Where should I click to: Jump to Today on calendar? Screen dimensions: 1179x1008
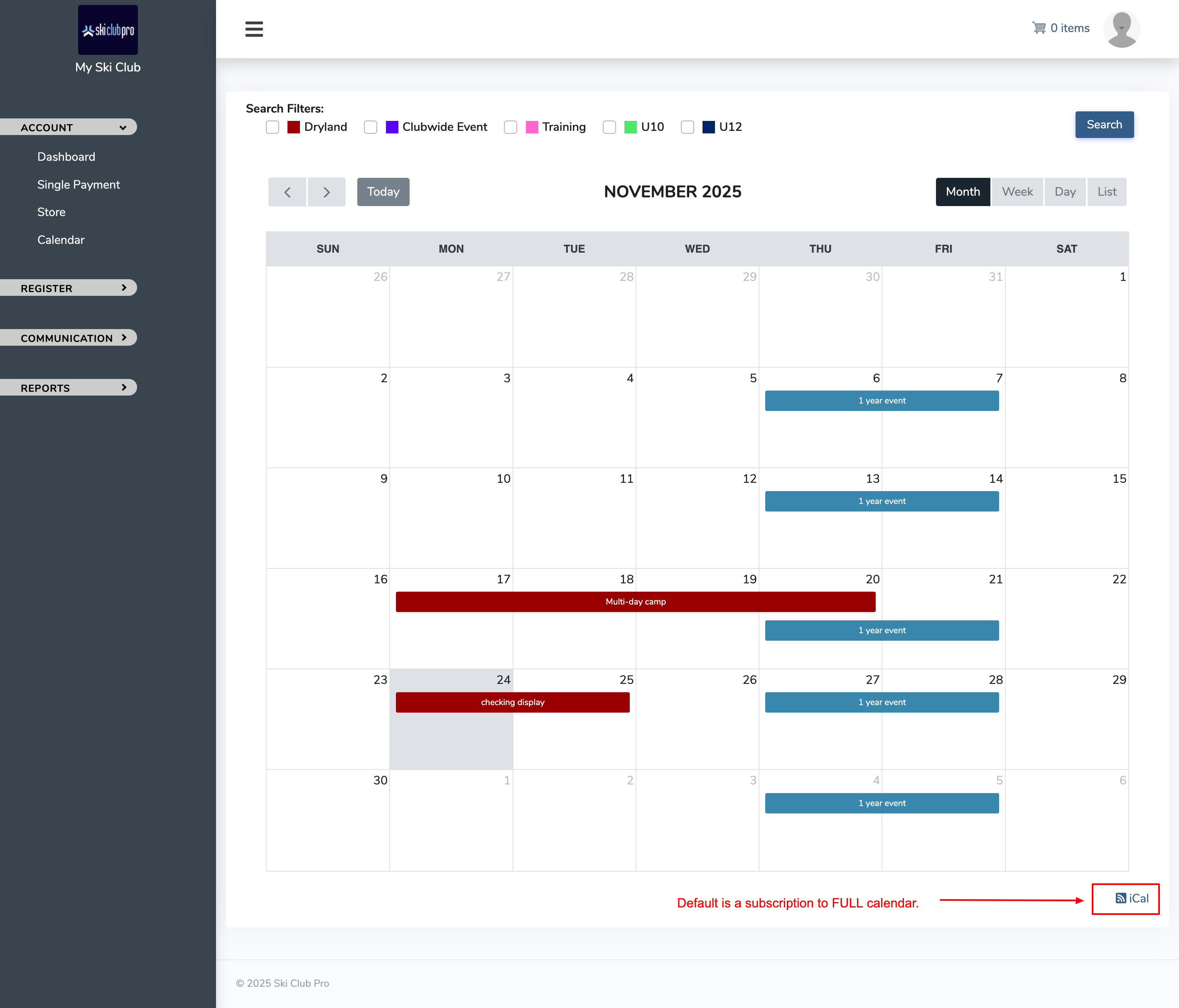(x=383, y=192)
